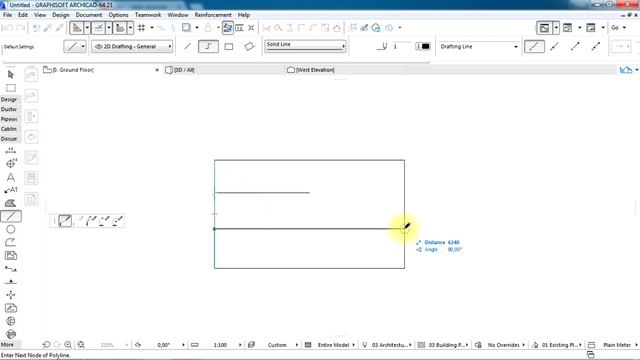
Task: Select the Label tool (A1)
Action: (11, 190)
